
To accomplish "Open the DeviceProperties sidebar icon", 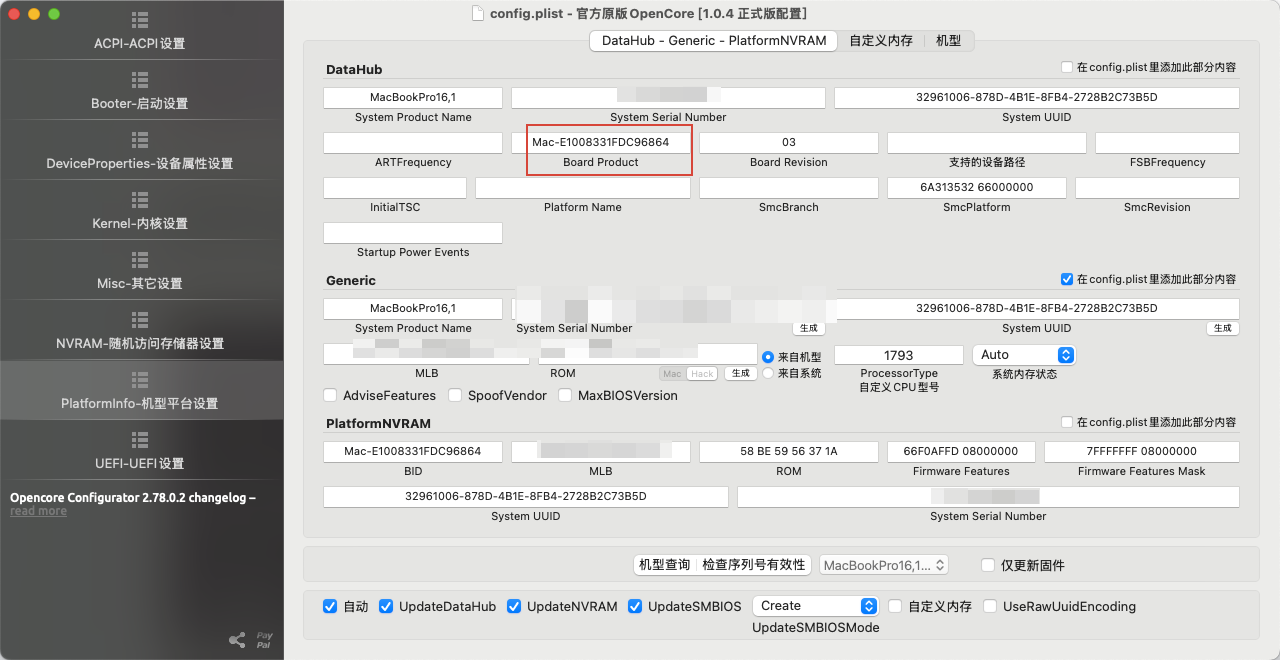I will 140,140.
